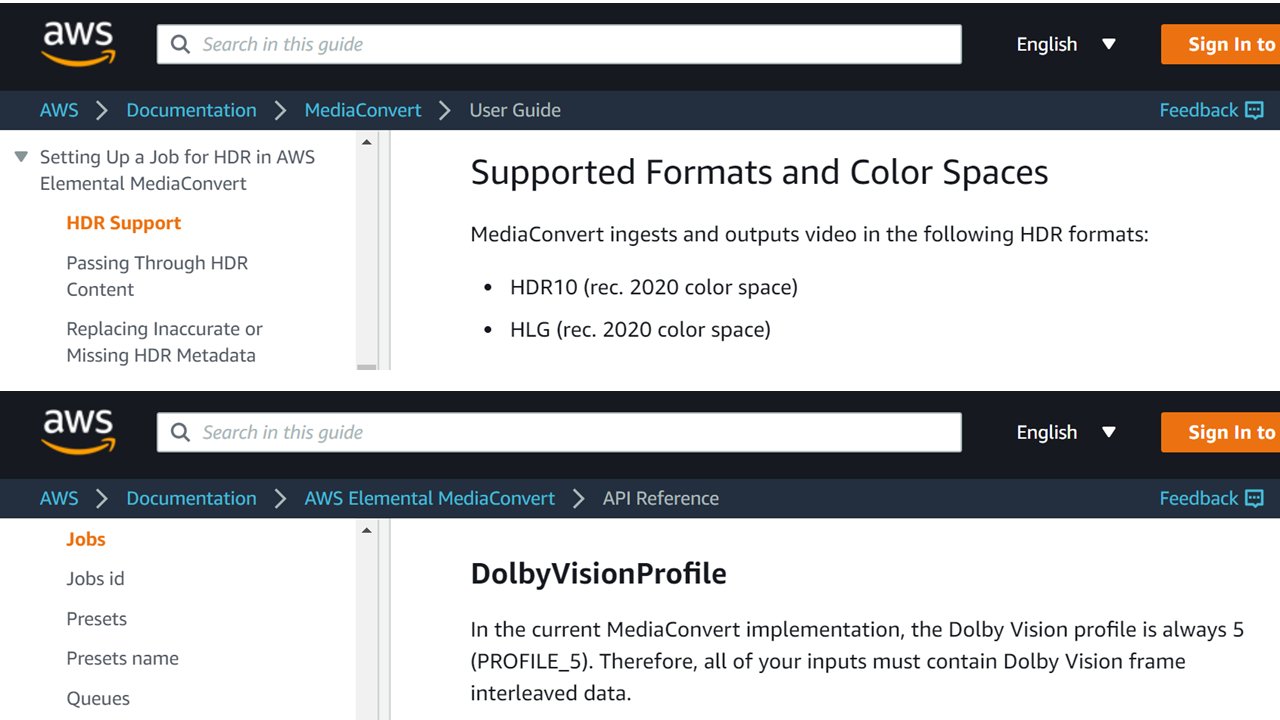Open Presets in the sidebar
The height and width of the screenshot is (720, 1280).
tap(96, 618)
